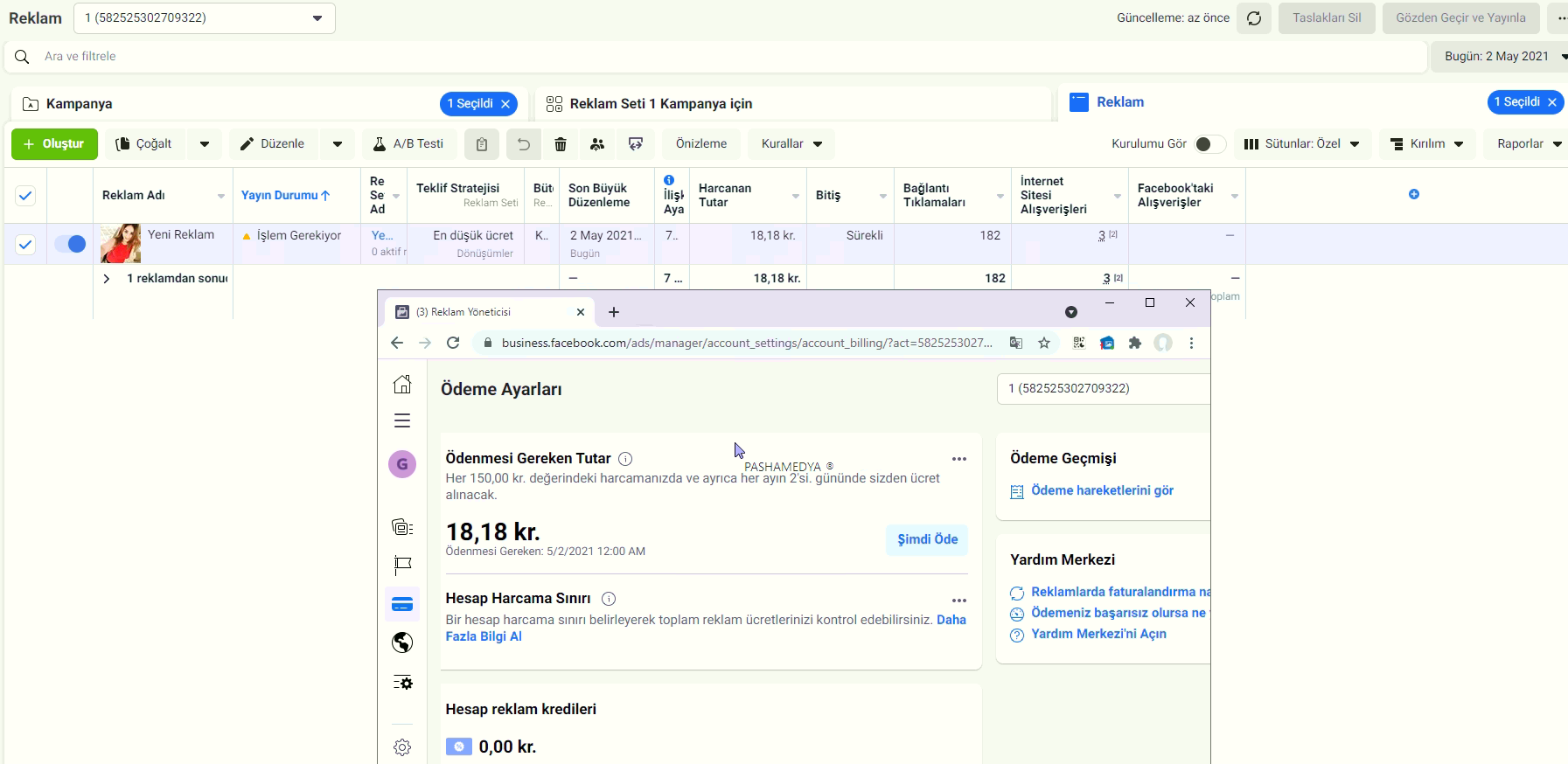Switch to the Kampanya tab
1568x764 pixels.
point(79,104)
